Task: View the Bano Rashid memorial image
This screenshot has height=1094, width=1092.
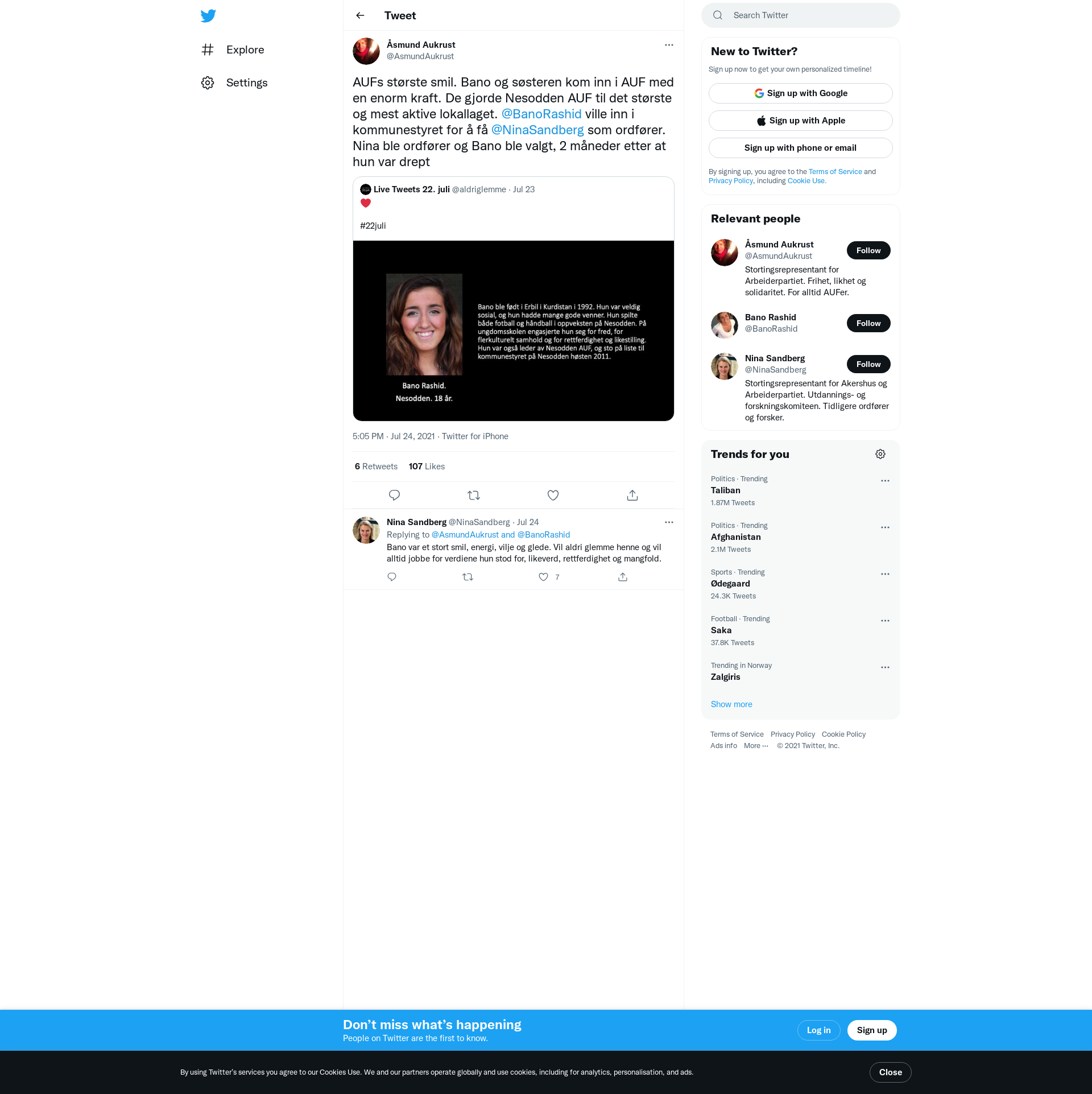Action: coord(513,331)
